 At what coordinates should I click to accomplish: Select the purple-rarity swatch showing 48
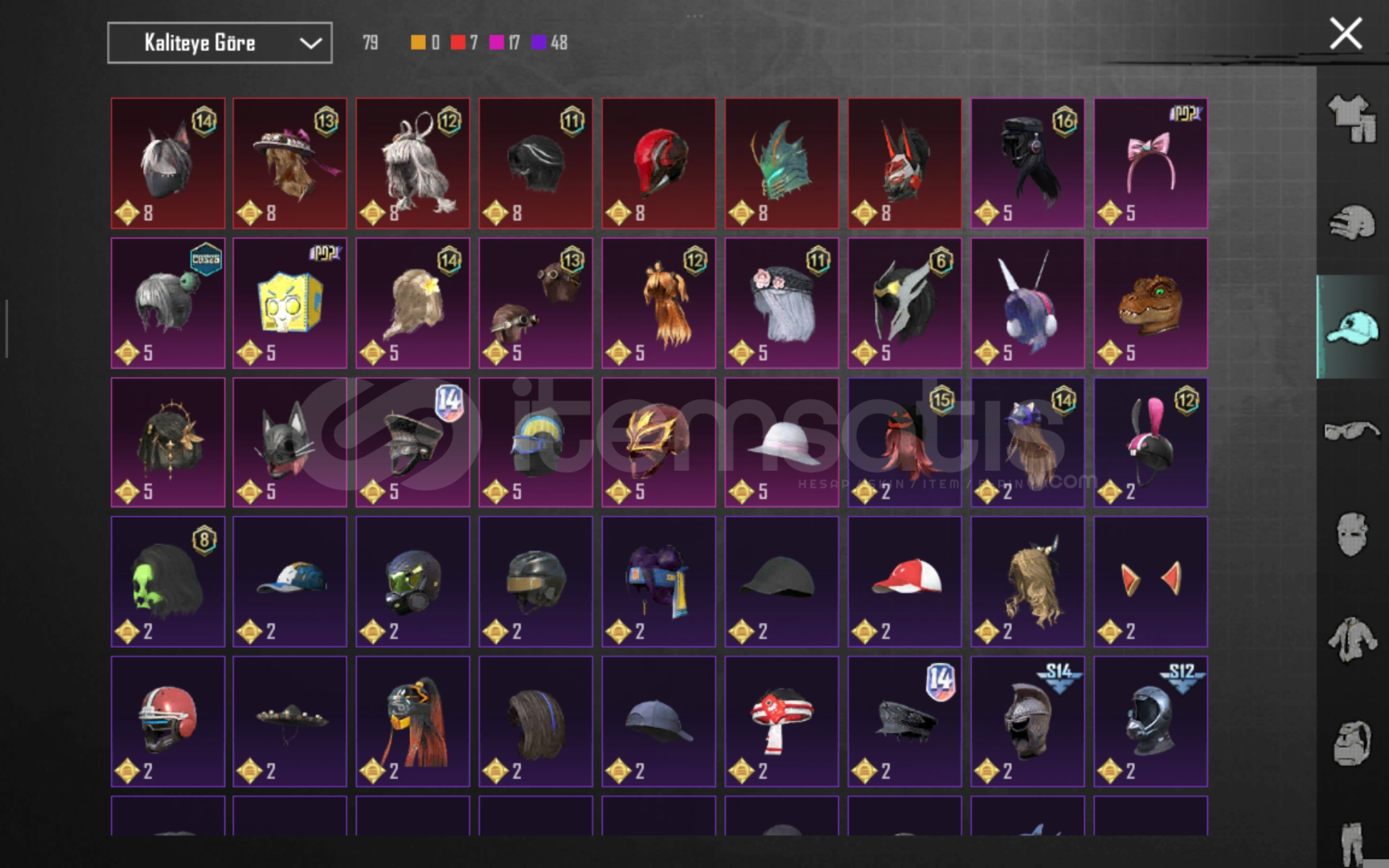(x=550, y=43)
